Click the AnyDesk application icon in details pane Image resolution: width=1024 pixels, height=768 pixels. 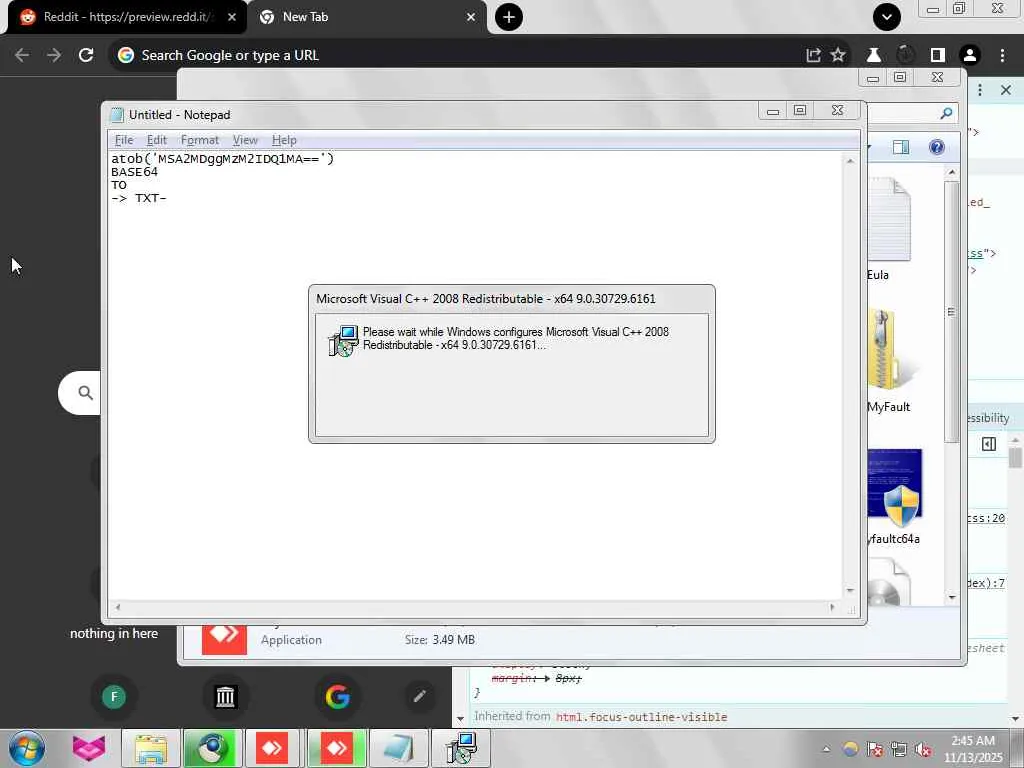coord(224,639)
